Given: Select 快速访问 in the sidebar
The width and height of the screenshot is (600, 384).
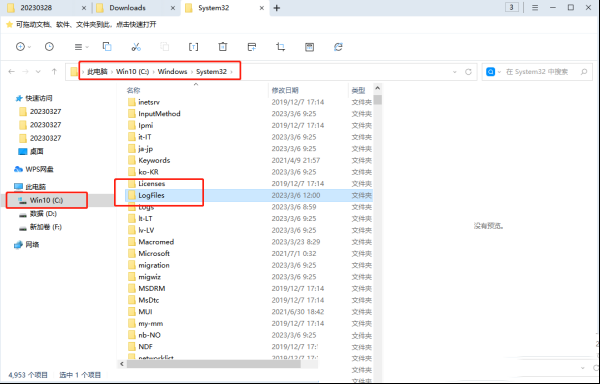Looking at the screenshot, I should (39, 98).
